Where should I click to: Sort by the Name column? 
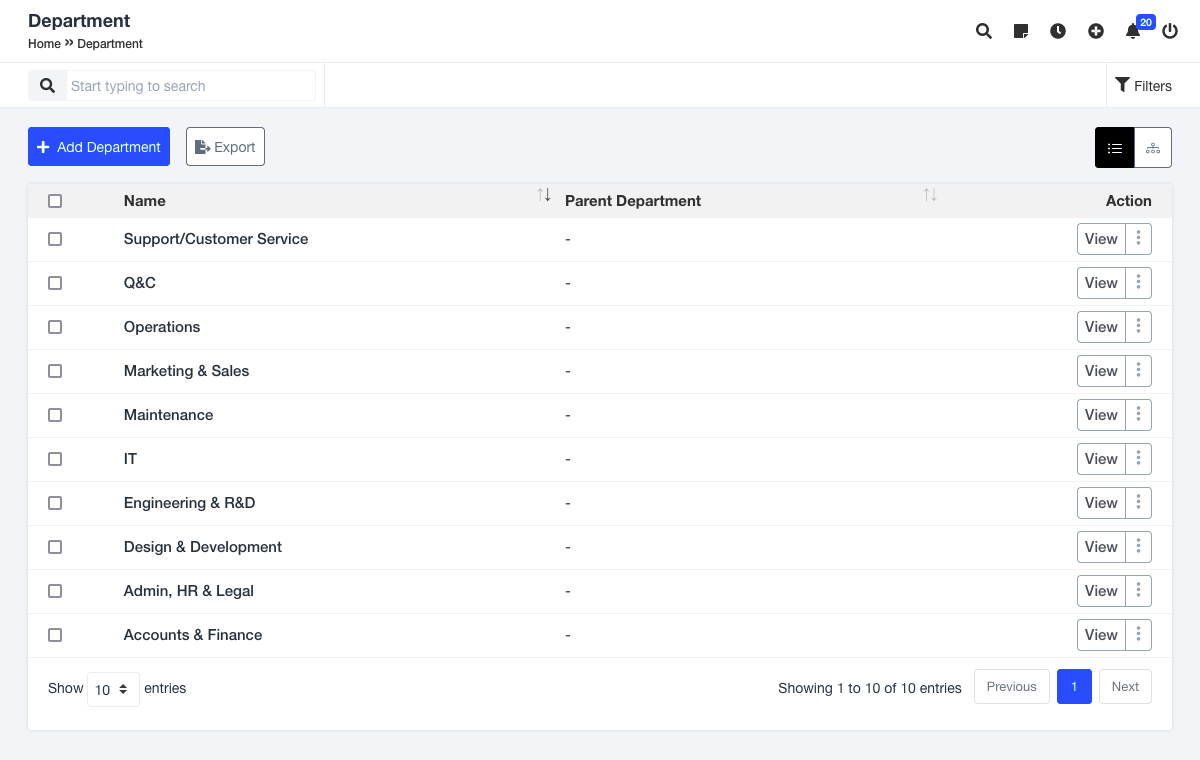click(x=544, y=195)
